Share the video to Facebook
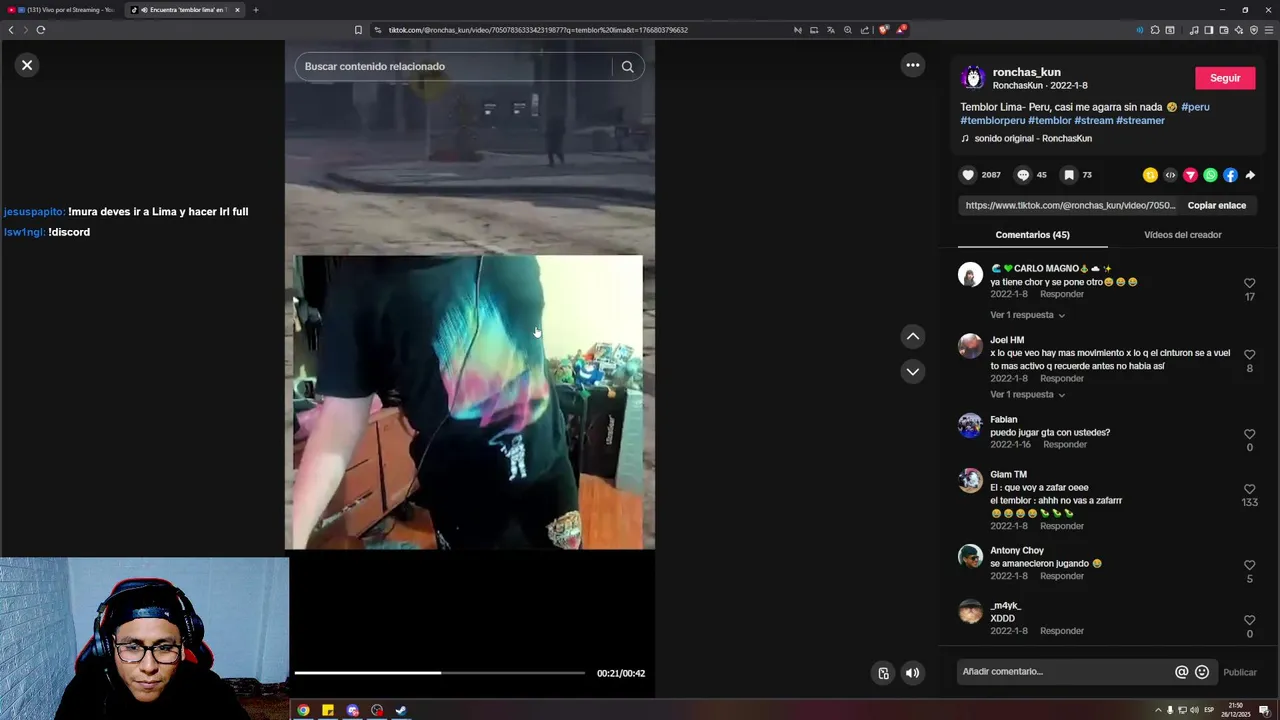 pyautogui.click(x=1230, y=175)
